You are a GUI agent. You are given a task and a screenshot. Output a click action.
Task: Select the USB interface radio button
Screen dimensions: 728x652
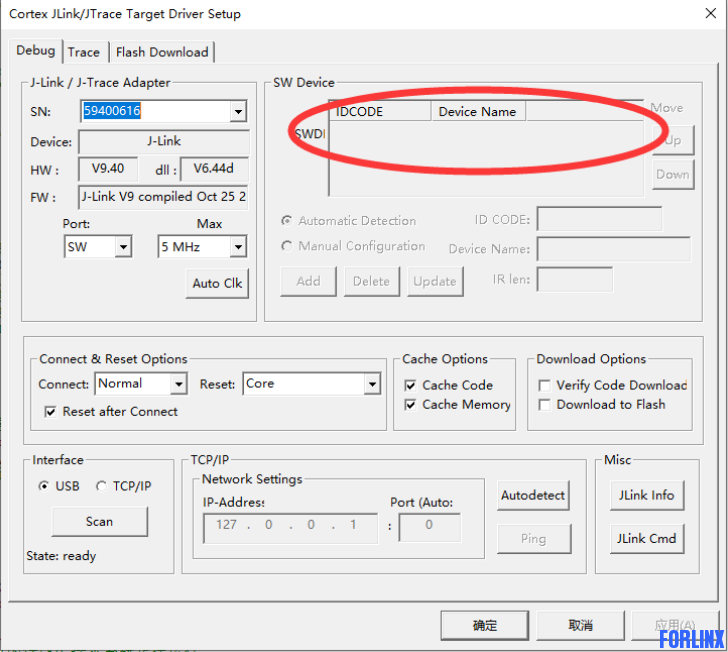point(44,486)
